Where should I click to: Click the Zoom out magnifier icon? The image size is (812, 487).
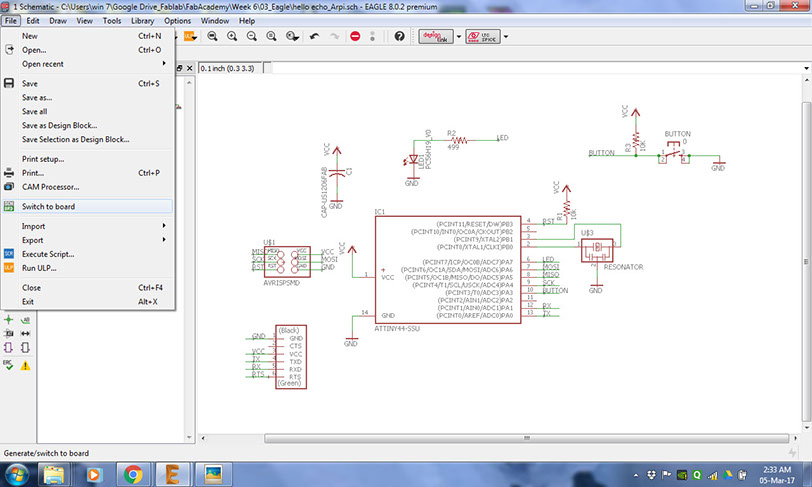(x=252, y=36)
